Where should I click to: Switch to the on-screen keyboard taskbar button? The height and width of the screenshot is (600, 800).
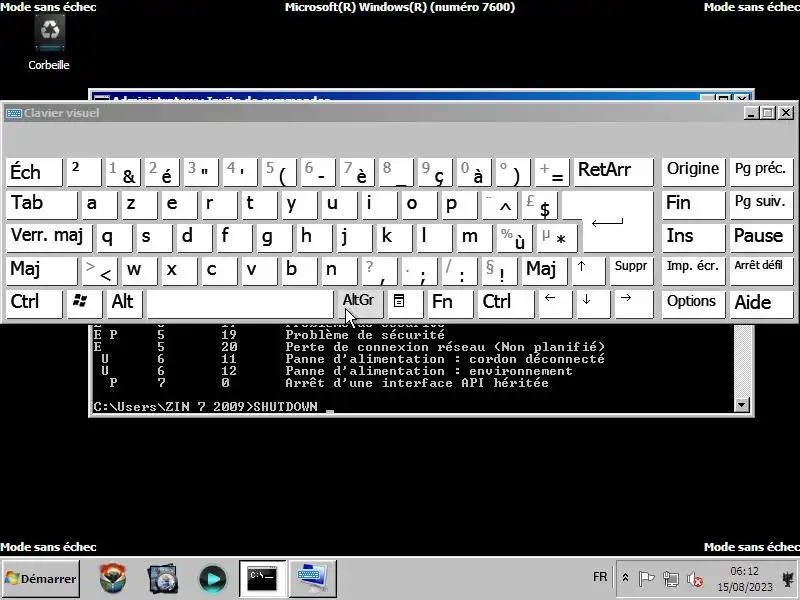313,578
